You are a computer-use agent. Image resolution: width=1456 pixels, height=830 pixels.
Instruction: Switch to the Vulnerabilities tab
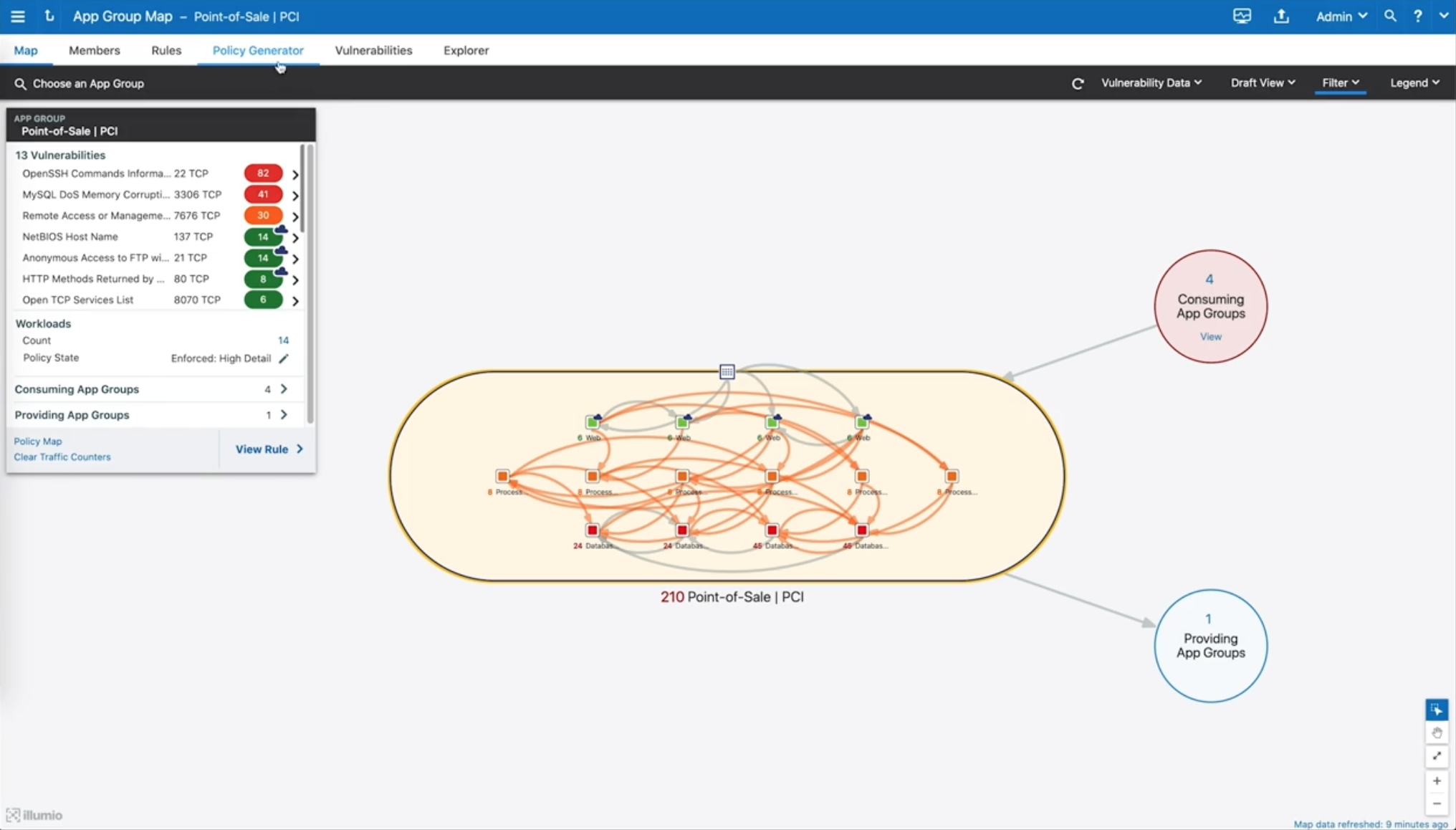[x=373, y=50]
